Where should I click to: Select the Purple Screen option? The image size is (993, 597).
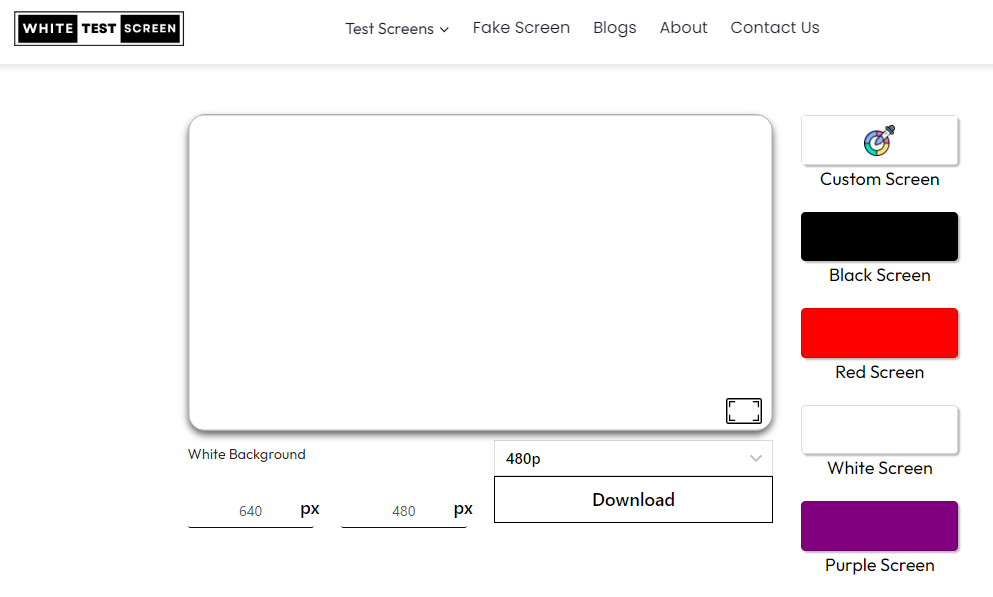879,525
